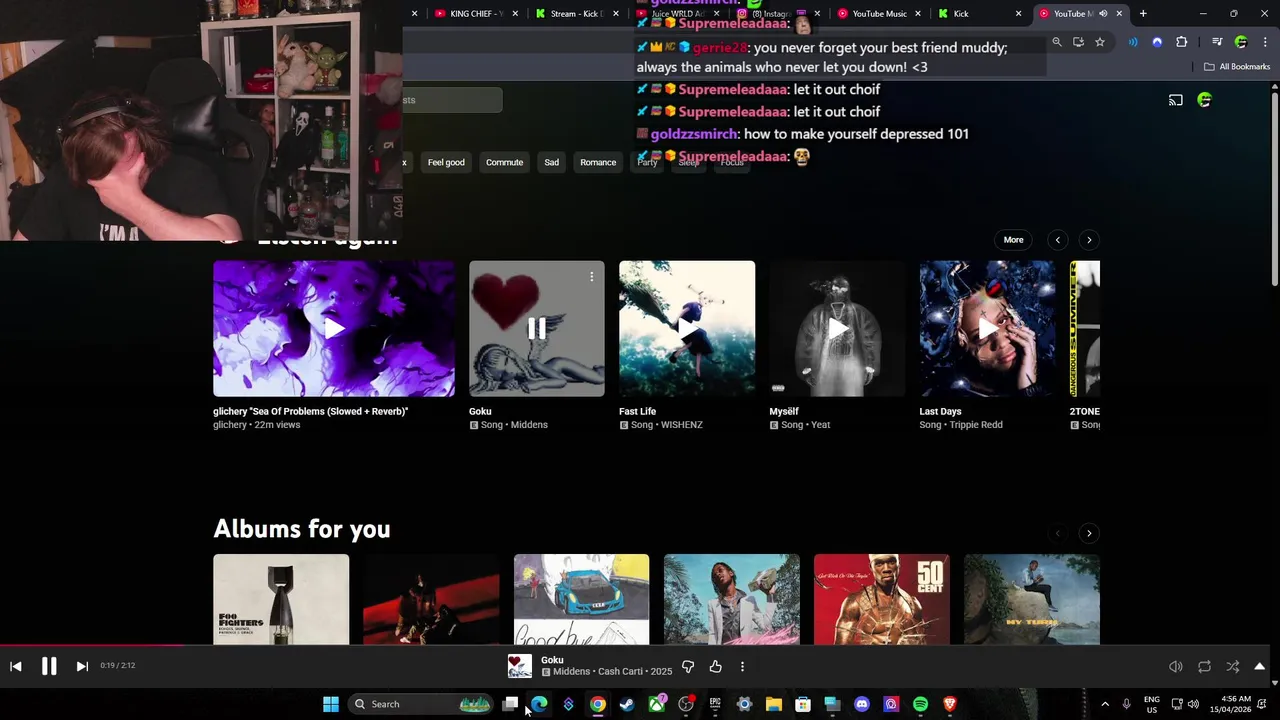Open the Chrome extensions puzzle icon

click(1182, 42)
